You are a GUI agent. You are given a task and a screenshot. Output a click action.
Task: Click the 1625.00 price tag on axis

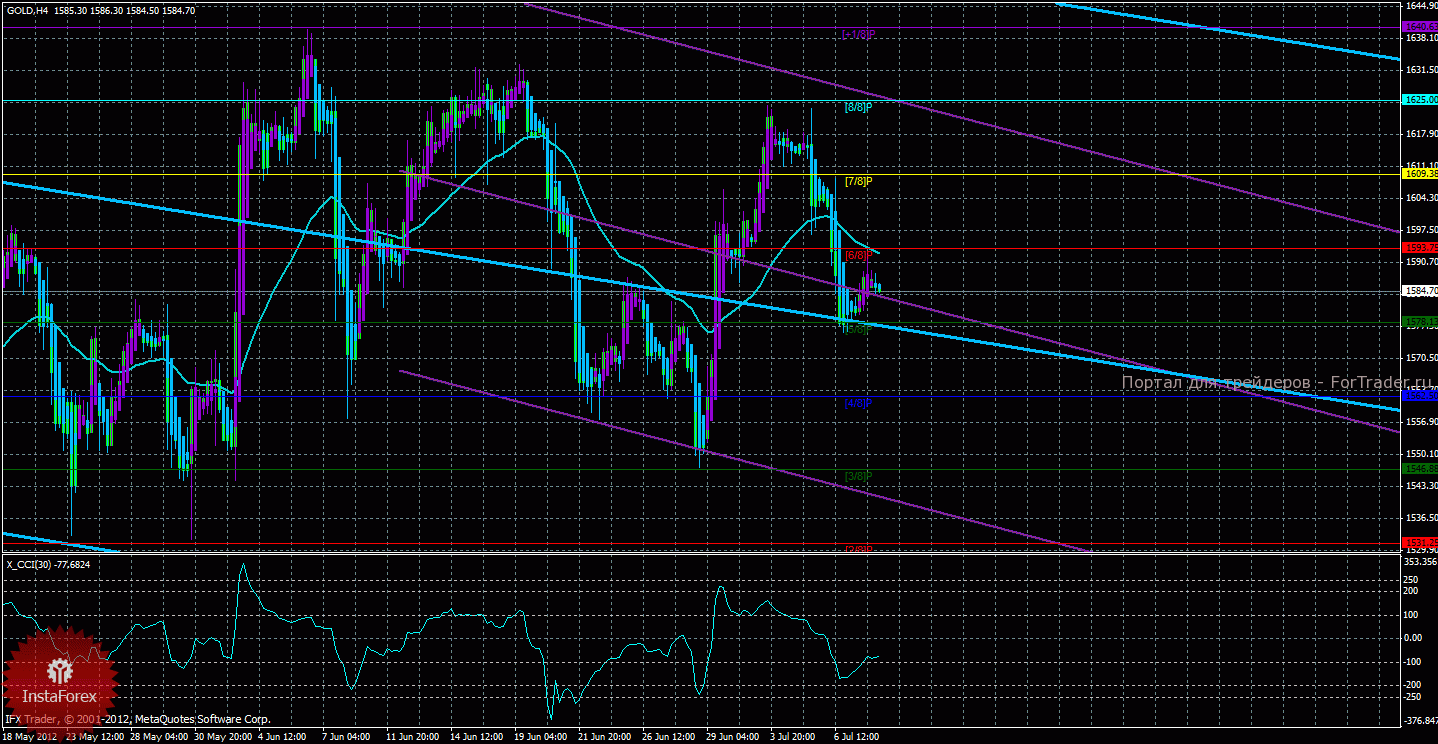1420,100
